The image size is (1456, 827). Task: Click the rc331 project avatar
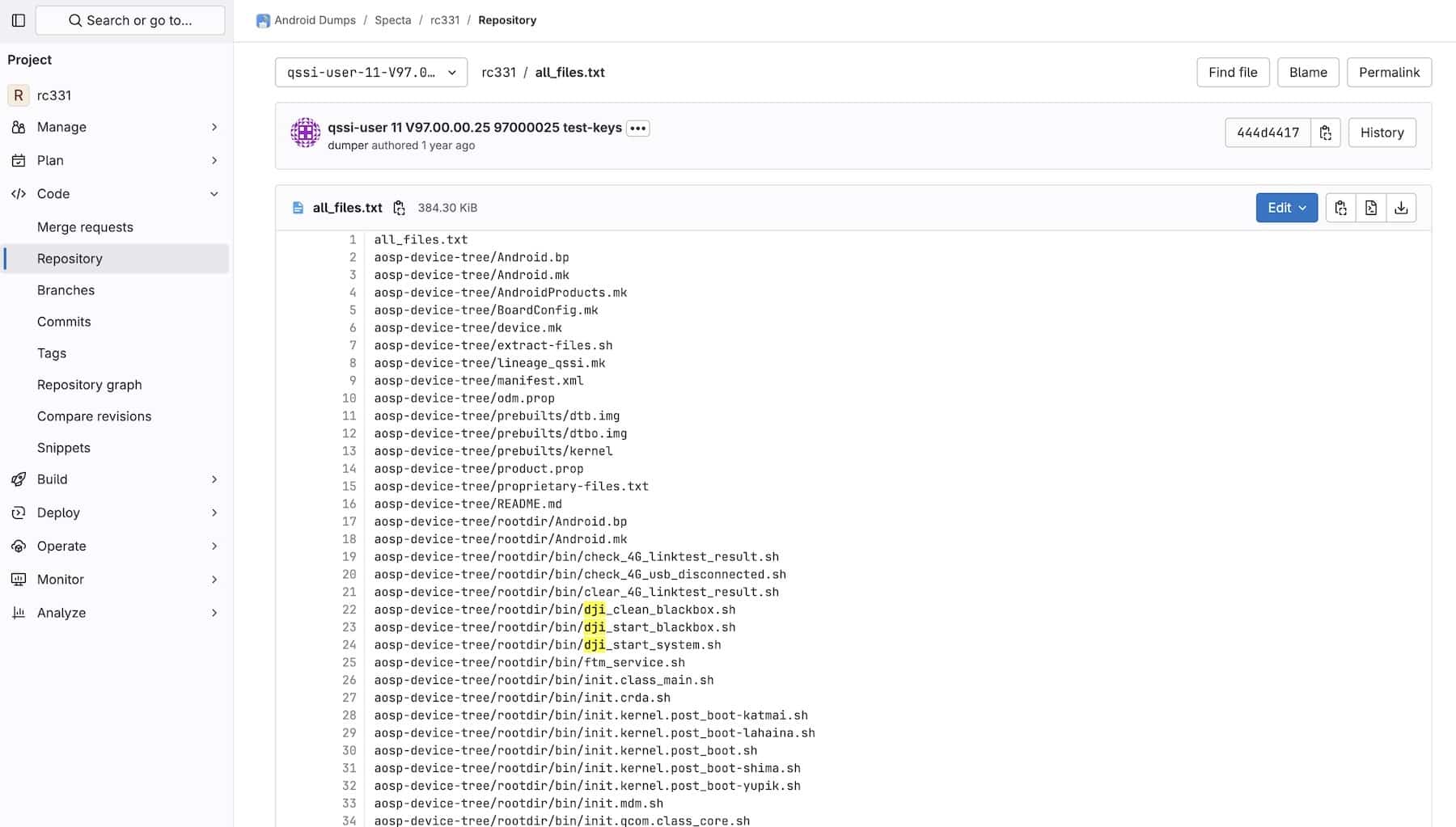pyautogui.click(x=18, y=95)
